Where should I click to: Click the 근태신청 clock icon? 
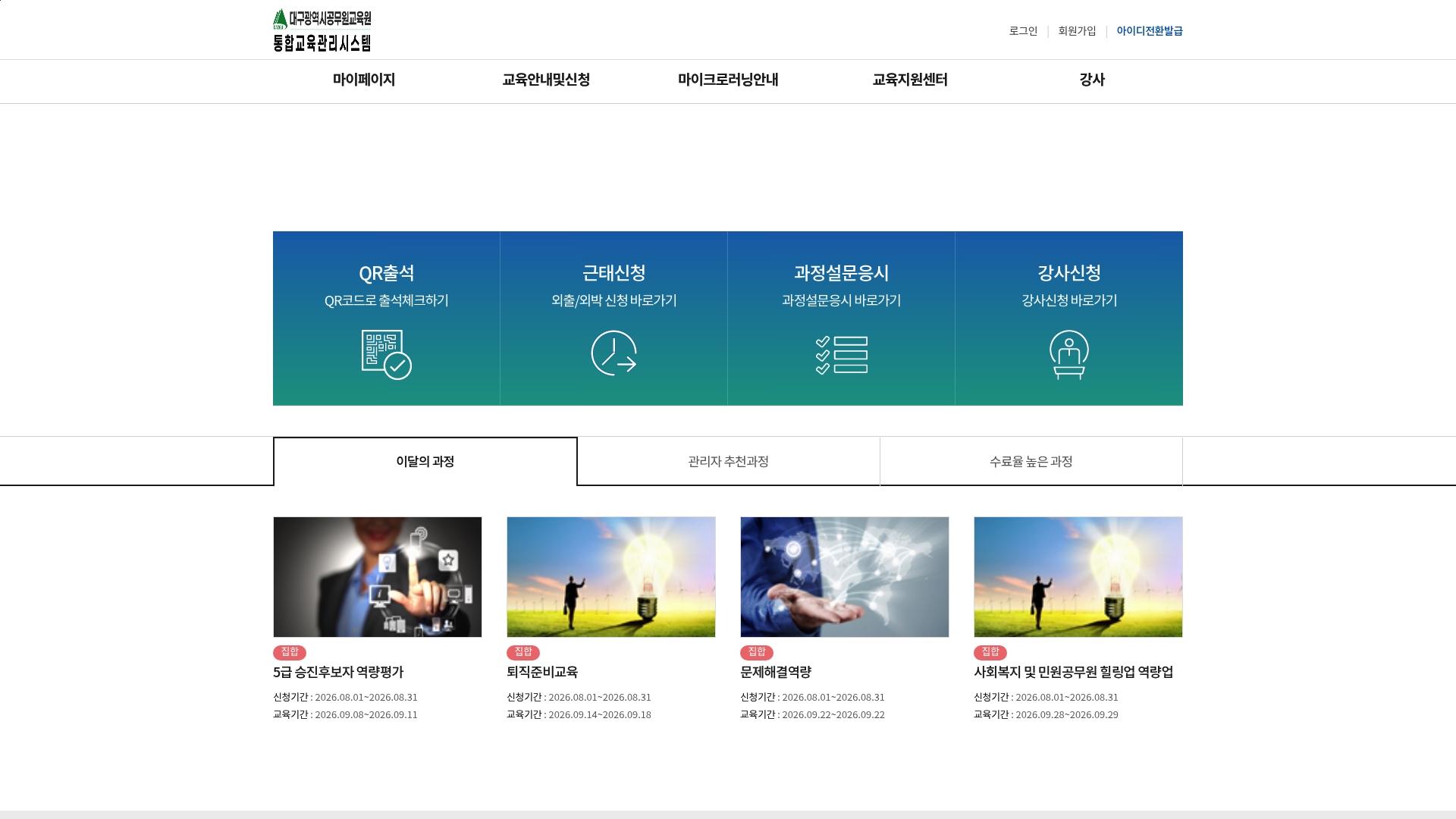click(x=614, y=353)
